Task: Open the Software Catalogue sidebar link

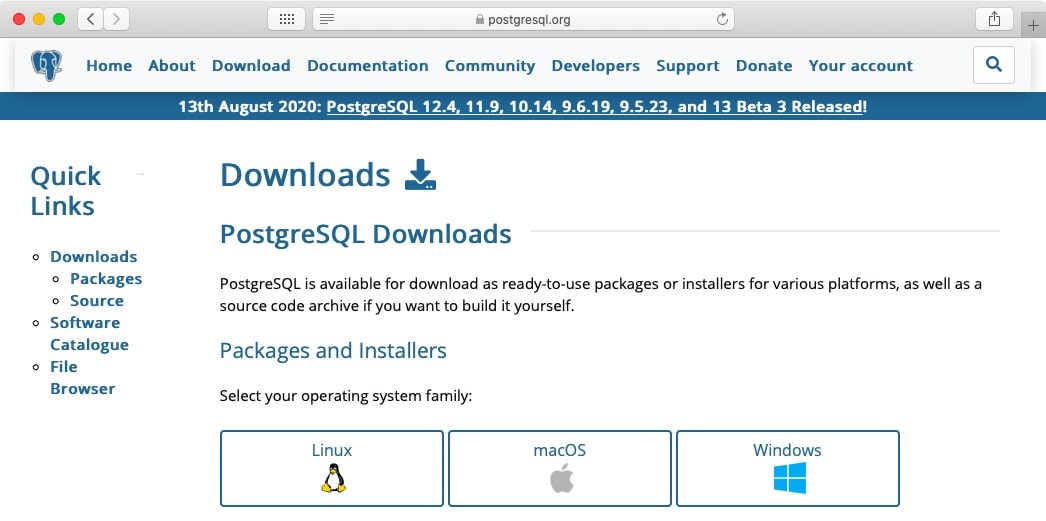Action: pos(89,333)
